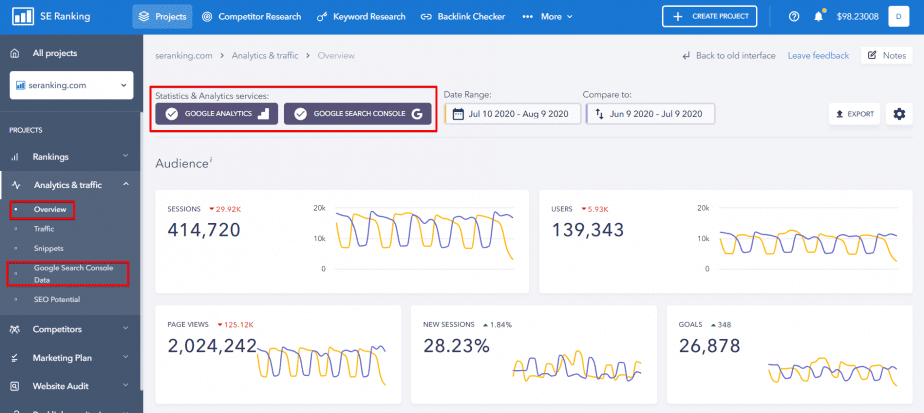This screenshot has height=413, width=924.
Task: Click the seranking.com breadcrumb
Action: (x=183, y=55)
